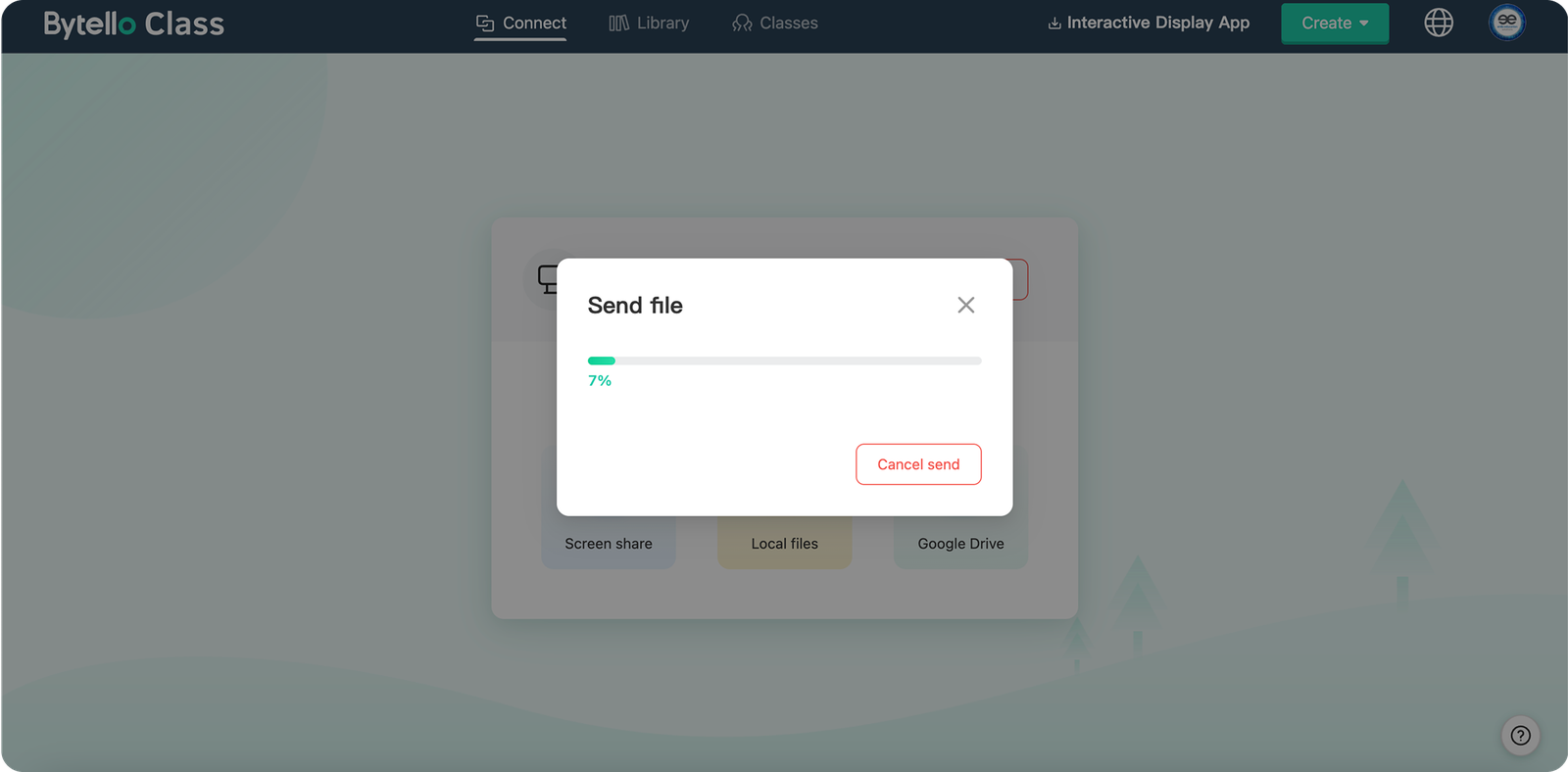Click the red-outlined button behind the dialog

[1020, 279]
